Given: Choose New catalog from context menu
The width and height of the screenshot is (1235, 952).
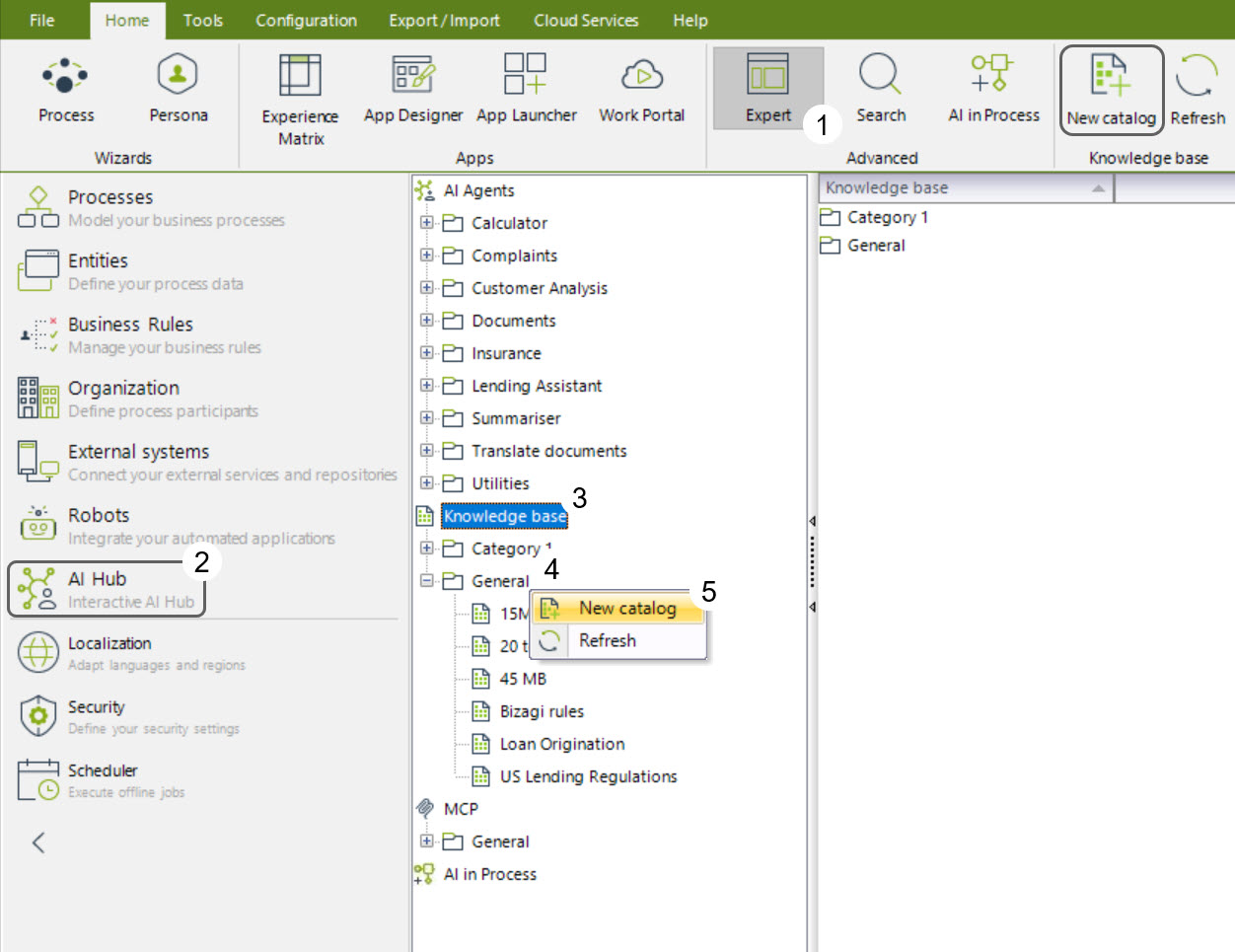Looking at the screenshot, I should 626,609.
